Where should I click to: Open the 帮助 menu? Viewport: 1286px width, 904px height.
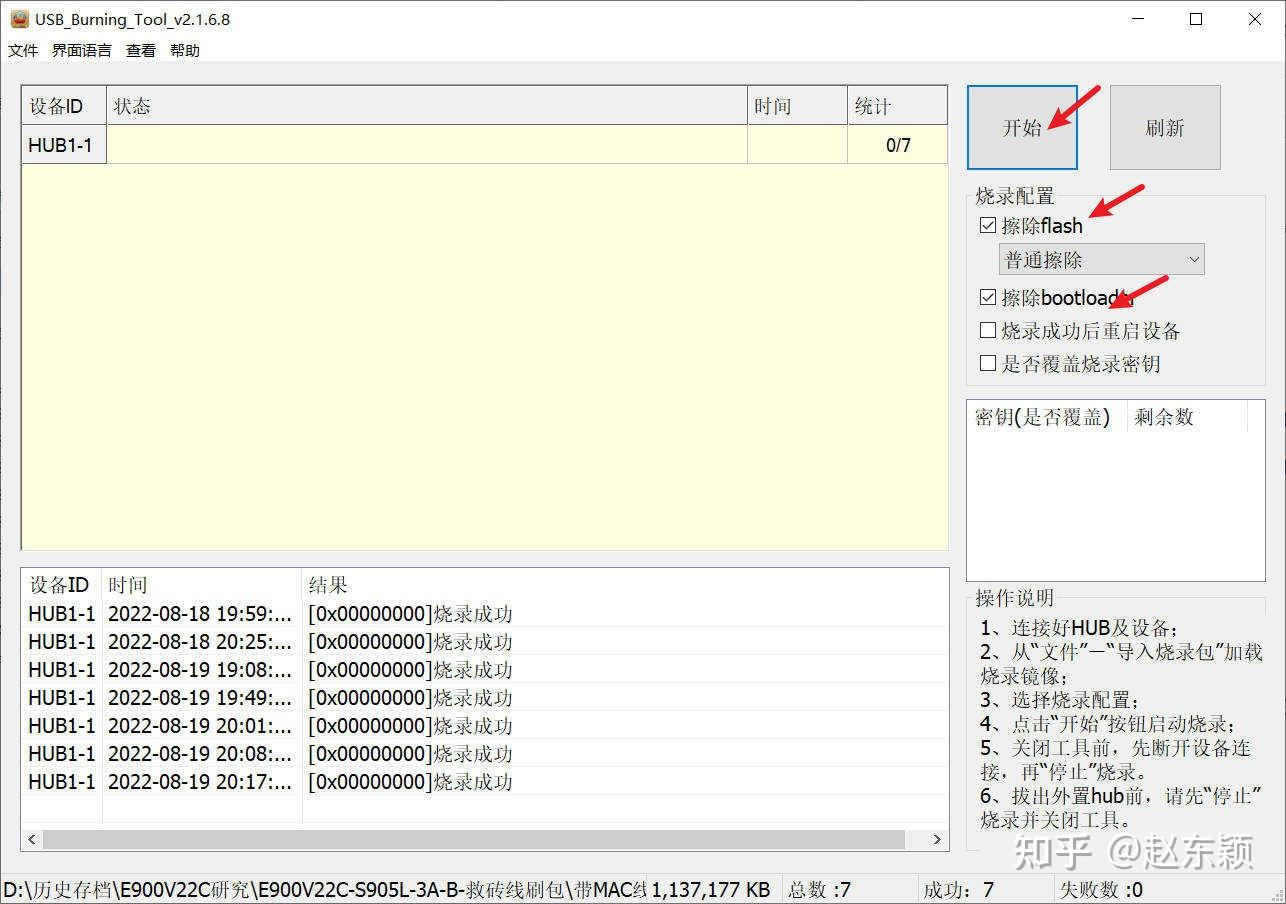tap(184, 50)
